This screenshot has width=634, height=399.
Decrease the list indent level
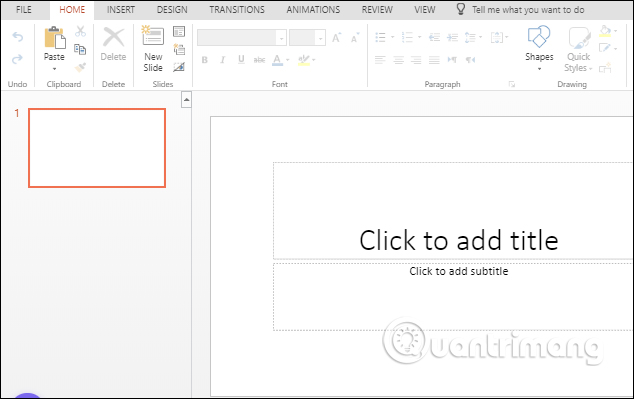point(434,38)
